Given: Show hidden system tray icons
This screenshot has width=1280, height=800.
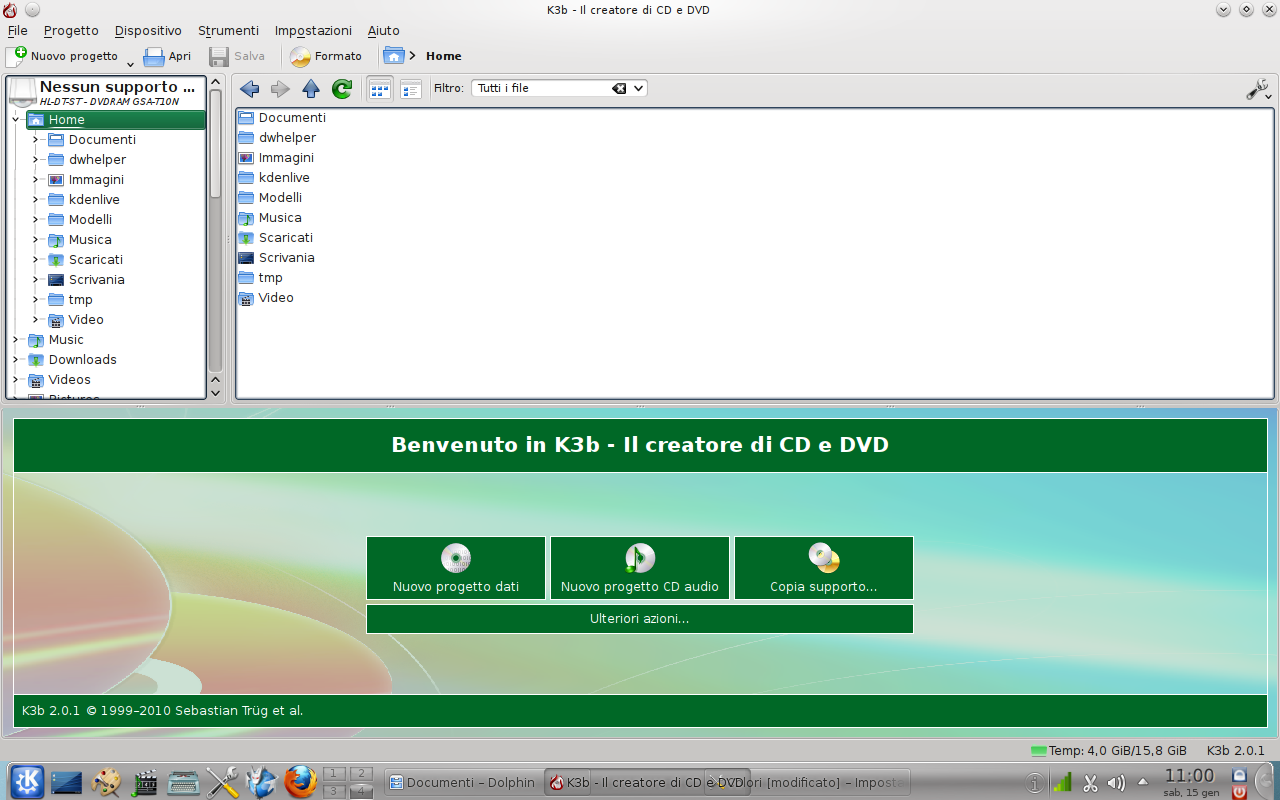Looking at the screenshot, I should tap(1143, 782).
